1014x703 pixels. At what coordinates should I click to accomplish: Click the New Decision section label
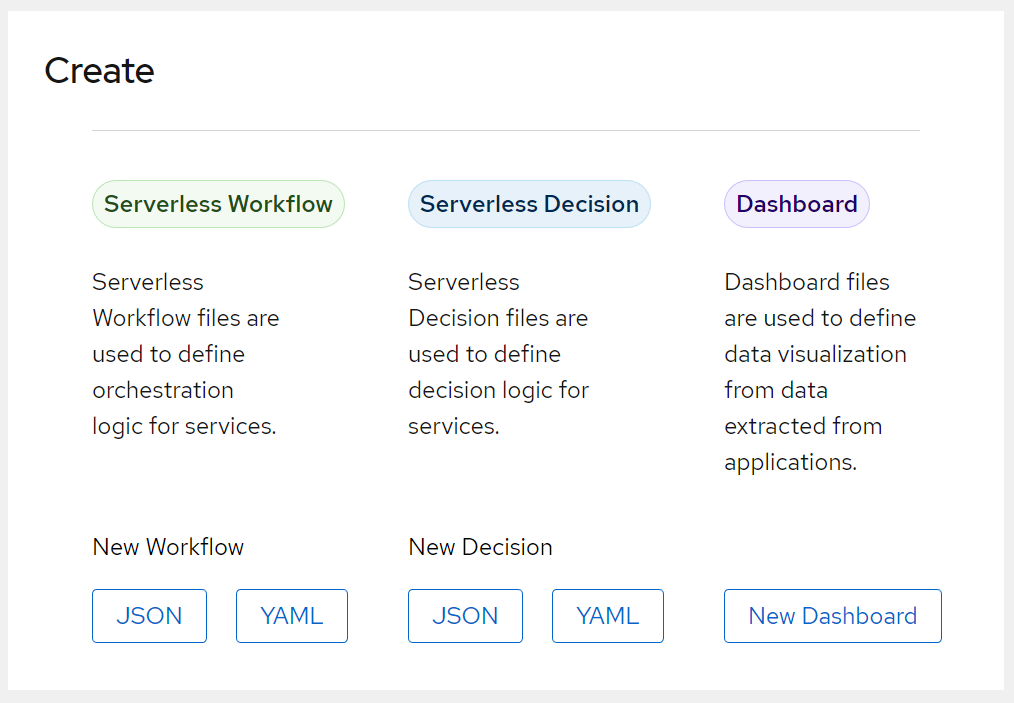coord(480,547)
